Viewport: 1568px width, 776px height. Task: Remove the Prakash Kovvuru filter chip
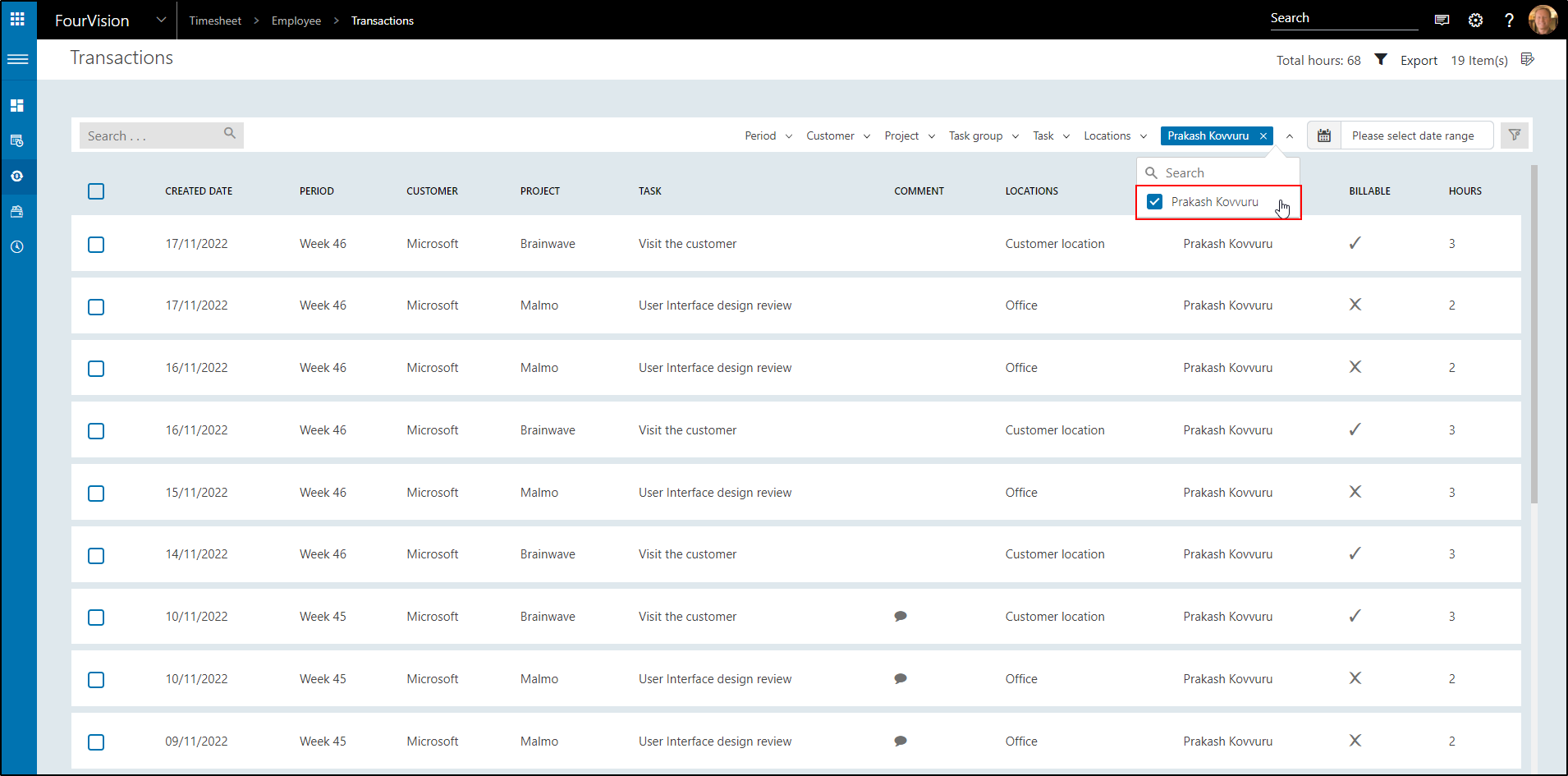[x=1263, y=136]
